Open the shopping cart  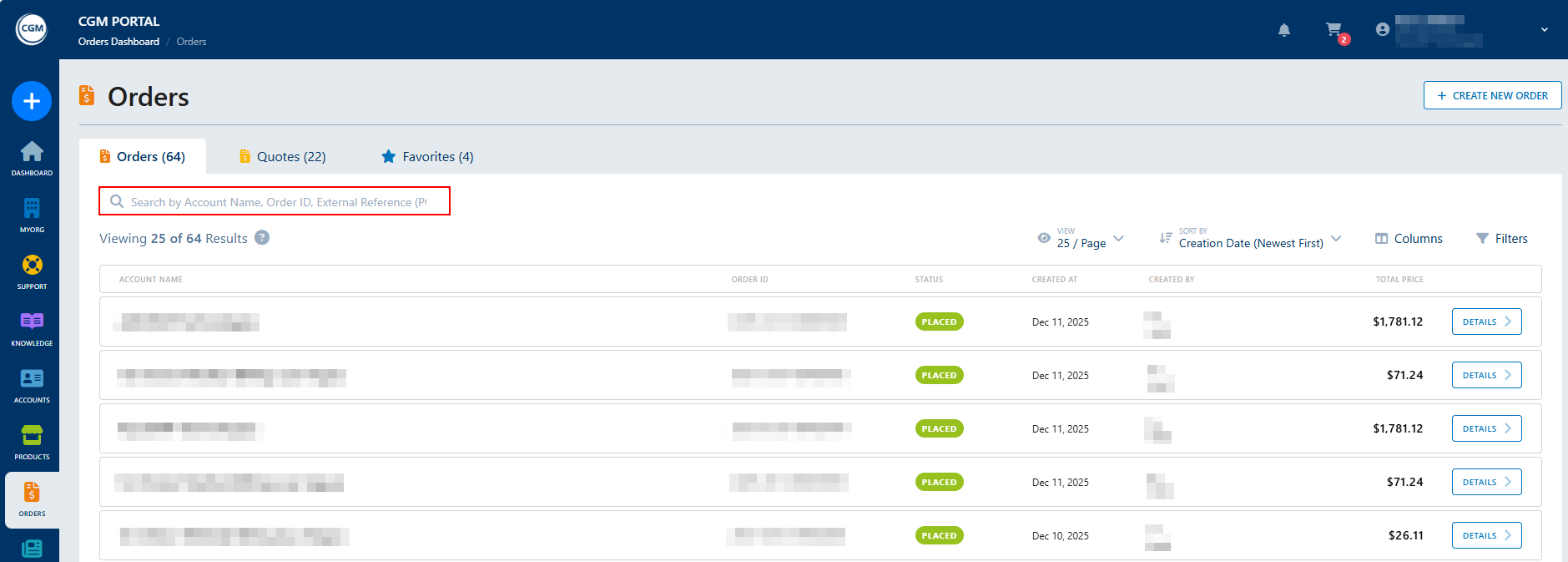pyautogui.click(x=1334, y=30)
